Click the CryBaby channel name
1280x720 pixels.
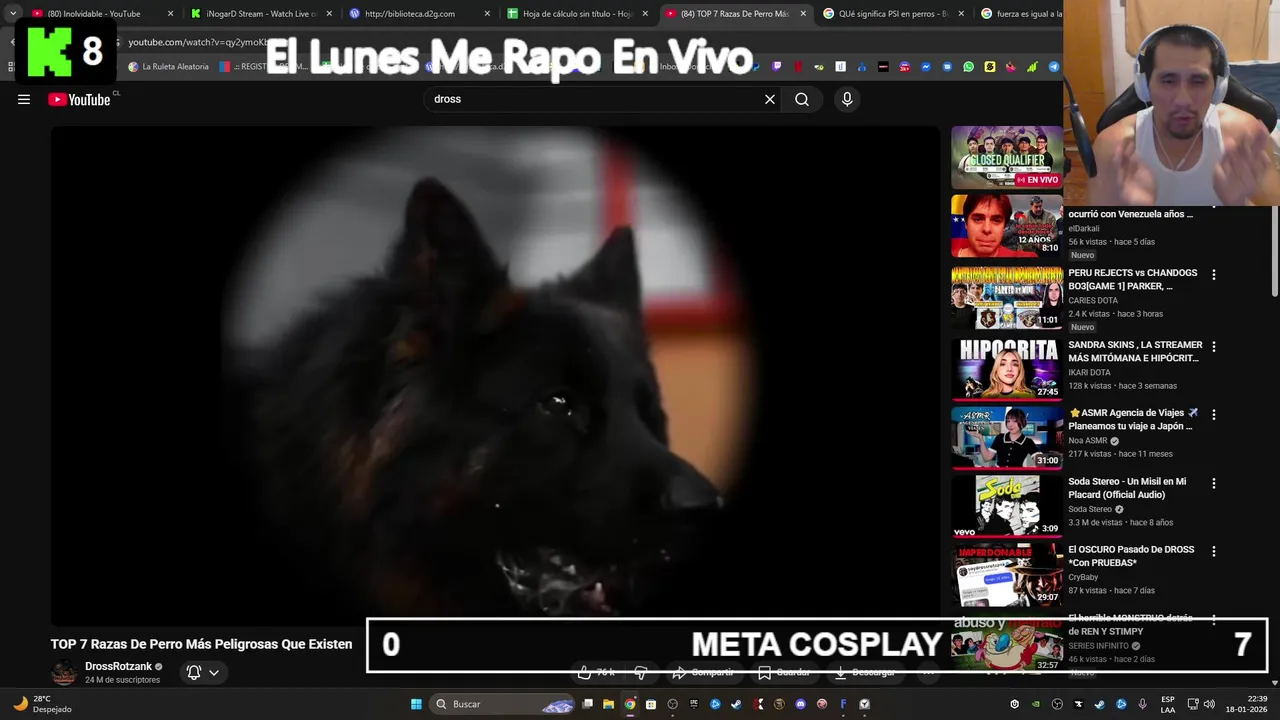[x=1083, y=577]
